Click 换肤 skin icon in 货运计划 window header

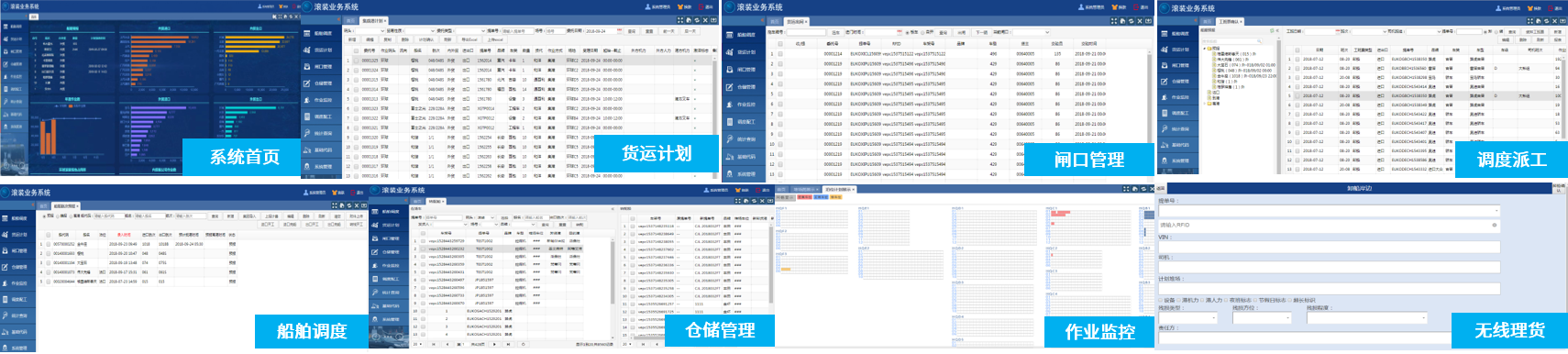coord(680,7)
